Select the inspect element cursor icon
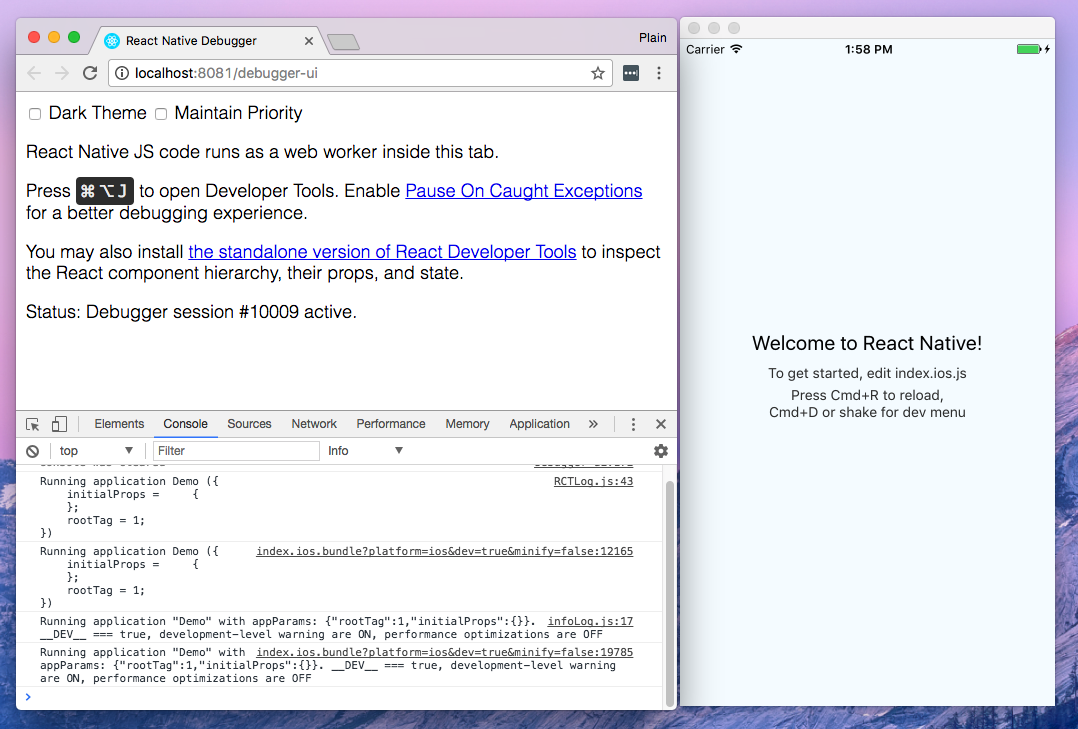The image size is (1078, 729). click(x=31, y=423)
